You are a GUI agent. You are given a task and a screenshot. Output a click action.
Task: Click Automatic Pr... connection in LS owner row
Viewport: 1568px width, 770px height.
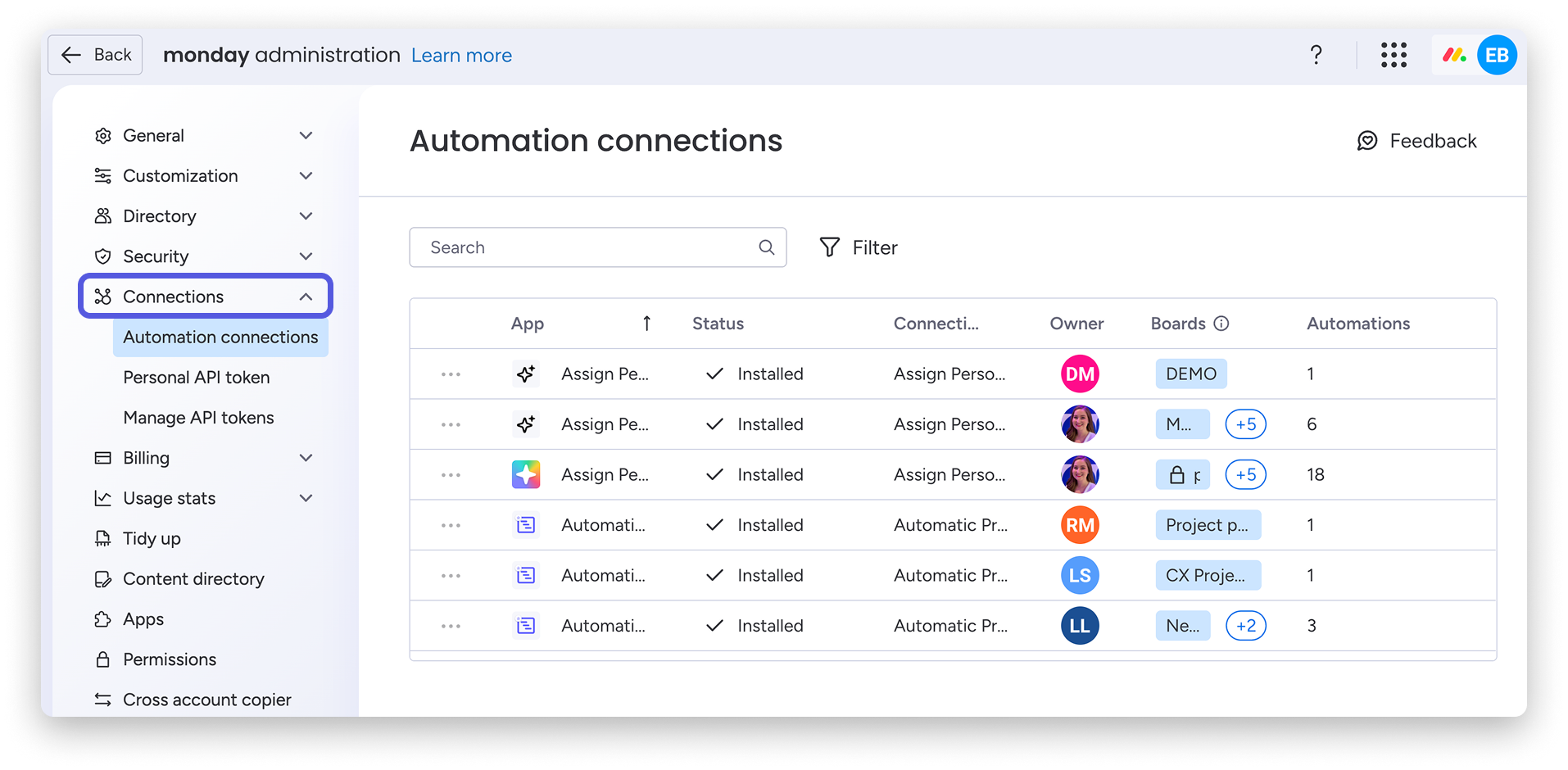(950, 576)
